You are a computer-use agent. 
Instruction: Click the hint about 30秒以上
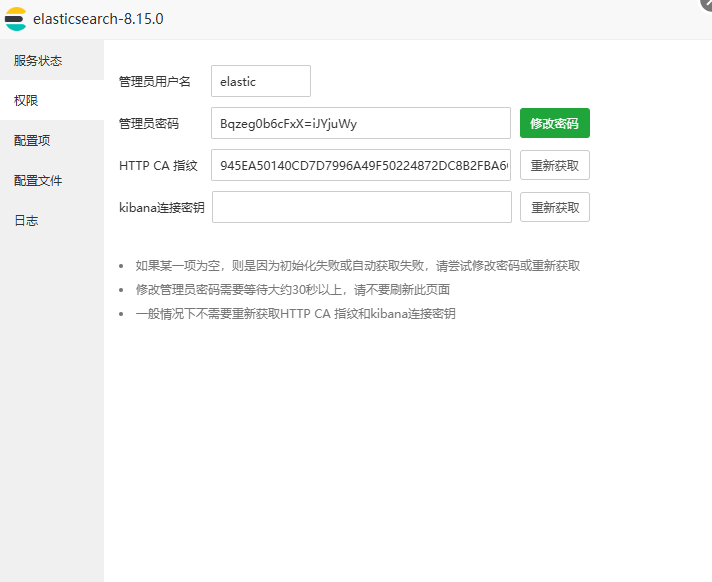point(292,290)
